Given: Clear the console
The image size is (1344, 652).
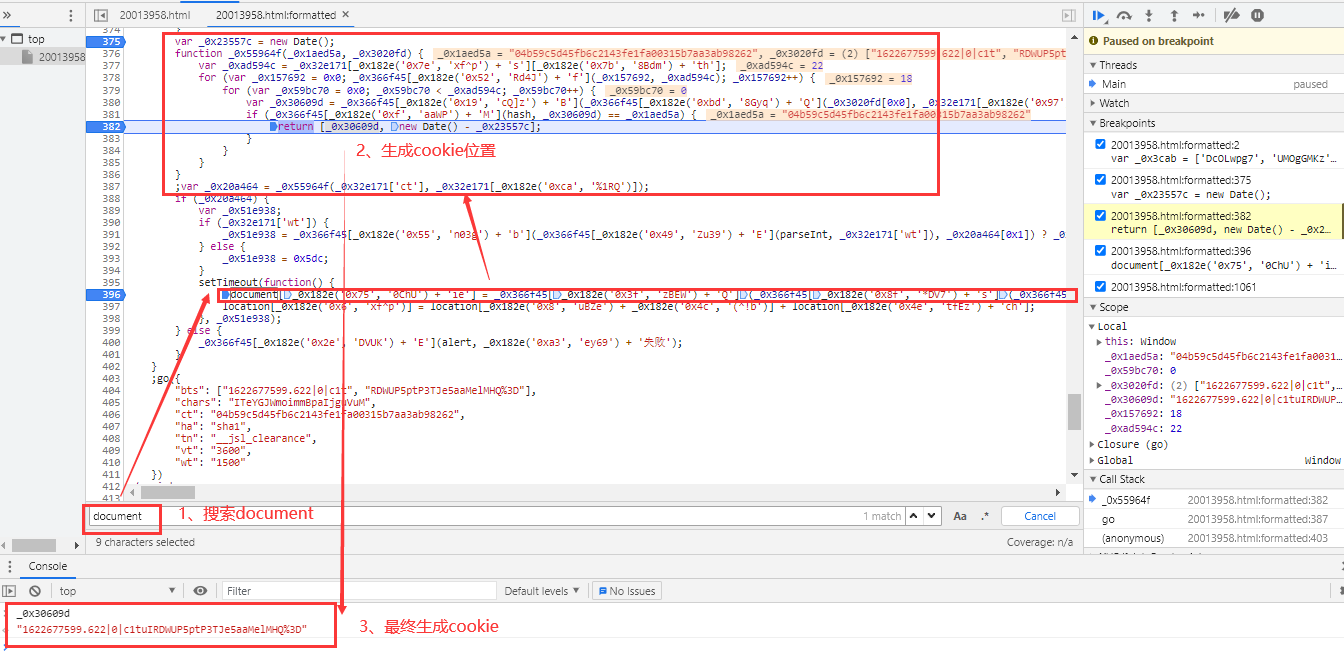Looking at the screenshot, I should [x=35, y=591].
